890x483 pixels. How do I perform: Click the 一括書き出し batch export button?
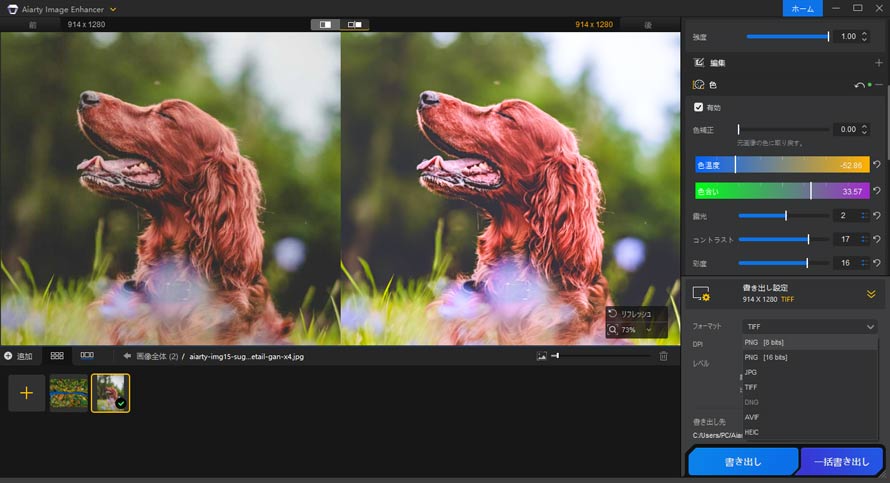coord(841,461)
